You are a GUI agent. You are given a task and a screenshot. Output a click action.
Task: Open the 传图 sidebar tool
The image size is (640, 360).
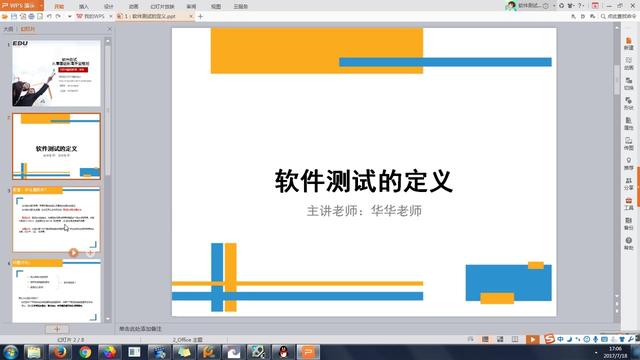[x=629, y=143]
